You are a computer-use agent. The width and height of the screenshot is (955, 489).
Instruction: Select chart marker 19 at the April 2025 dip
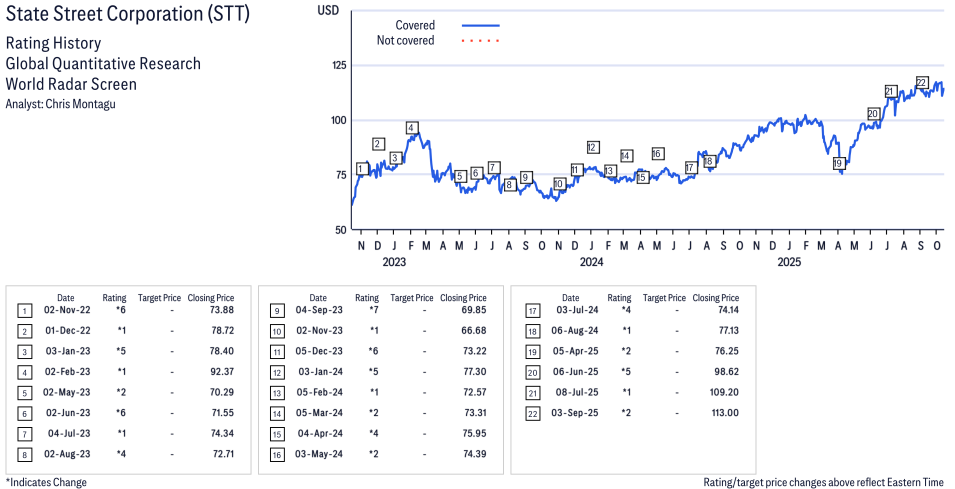[x=839, y=163]
